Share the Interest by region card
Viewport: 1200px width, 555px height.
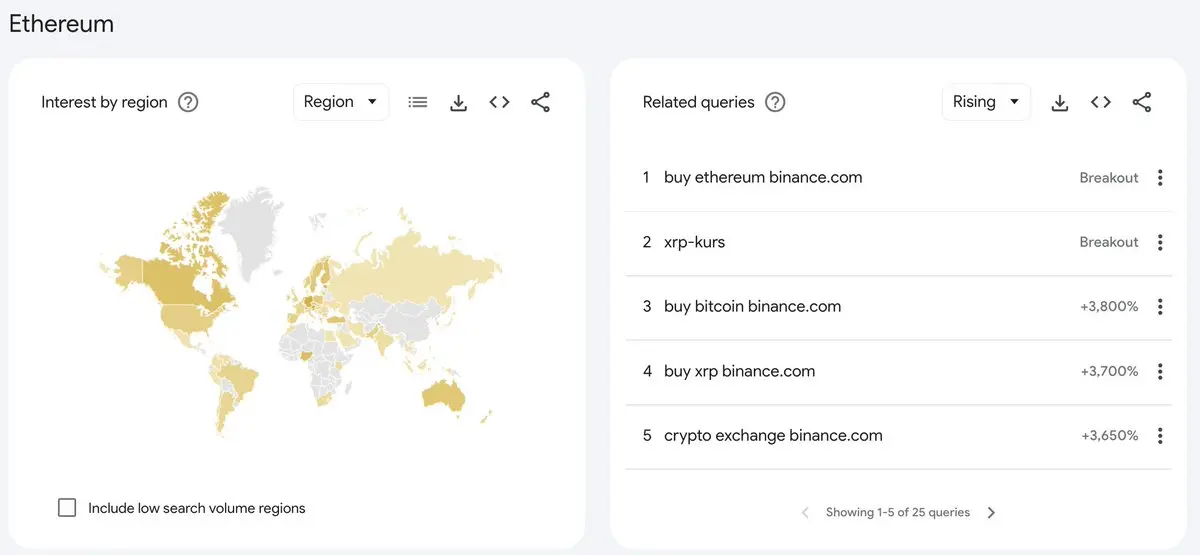click(x=541, y=102)
